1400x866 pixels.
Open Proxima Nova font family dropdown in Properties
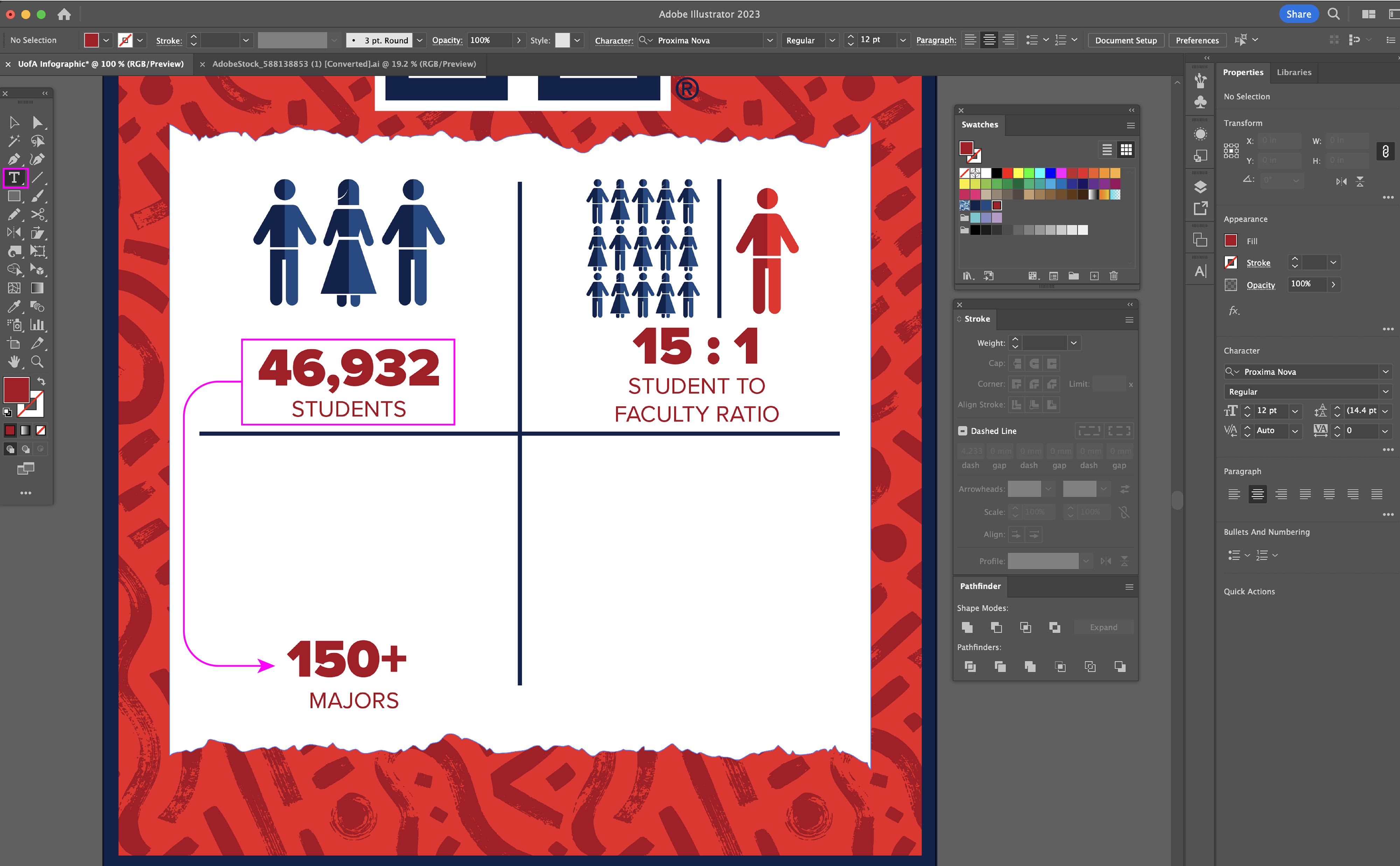coord(1385,372)
